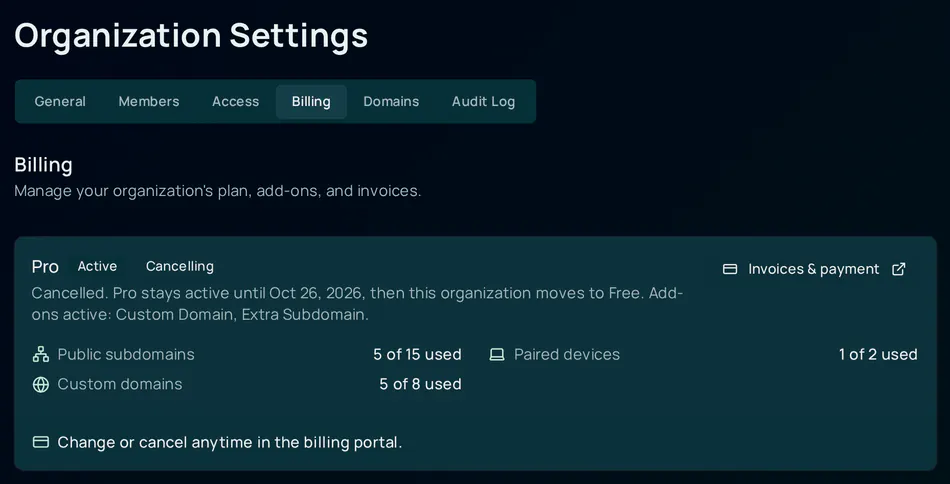Viewport: 950px width, 484px height.
Task: Click the '1 of 2 used' value
Action: (x=878, y=354)
